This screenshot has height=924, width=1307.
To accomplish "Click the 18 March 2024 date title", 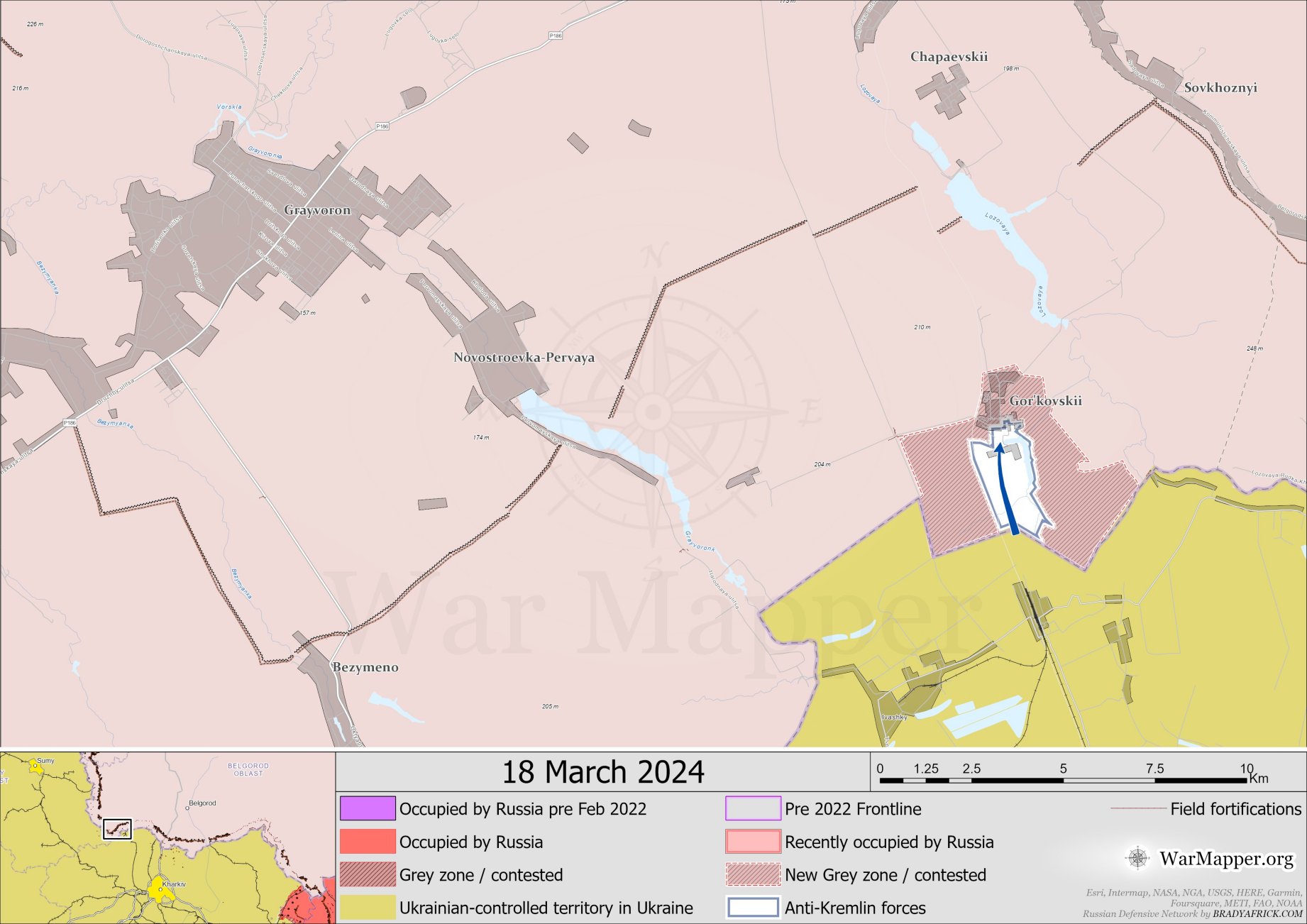I will [x=603, y=772].
